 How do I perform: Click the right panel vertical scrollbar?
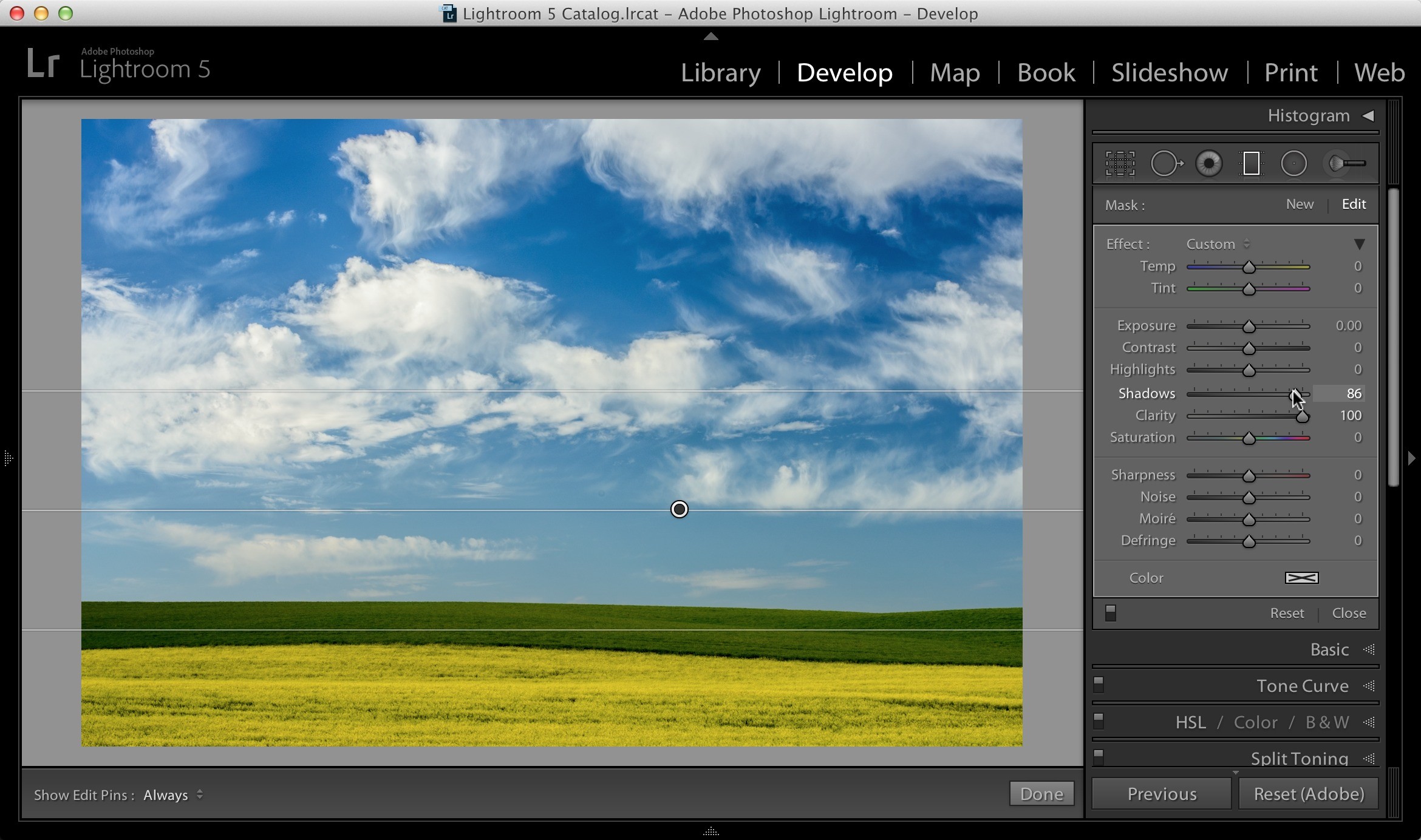pos(1394,337)
